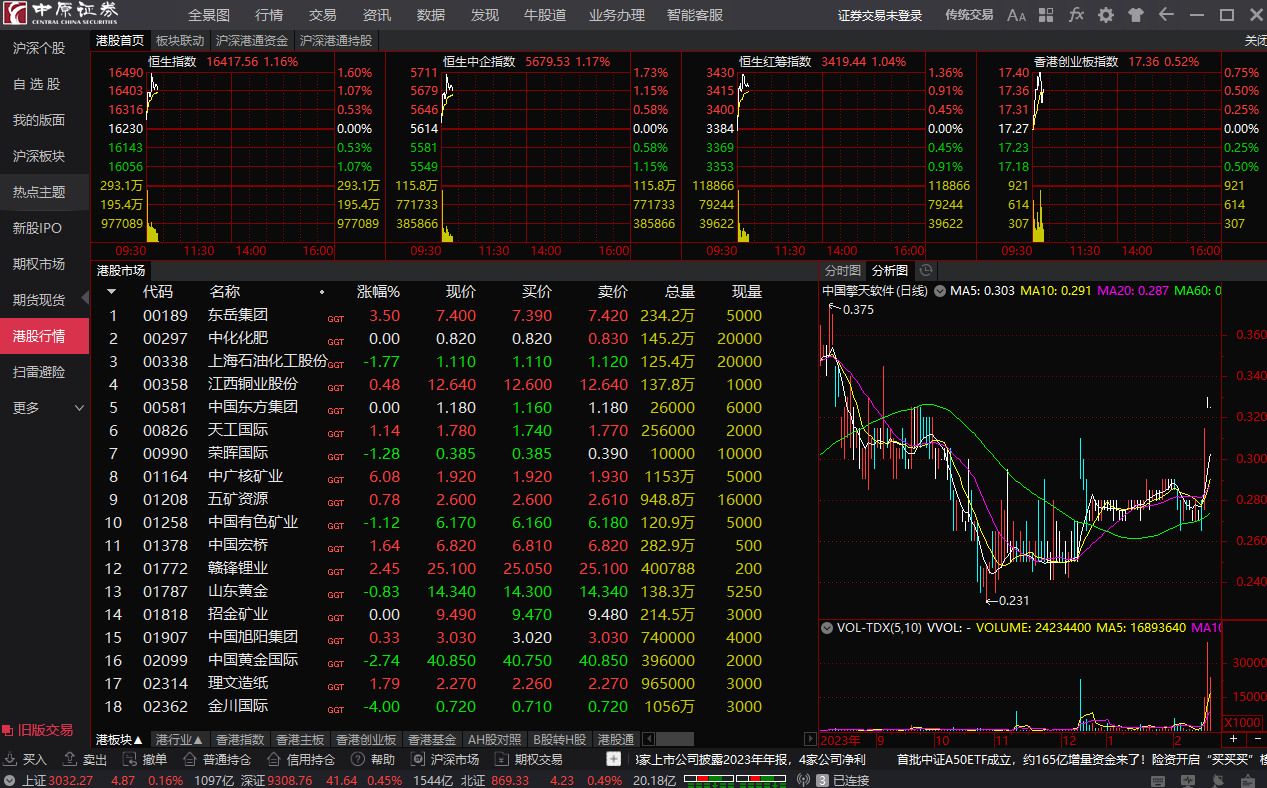Click the 卖出 sell icon button

click(86, 760)
